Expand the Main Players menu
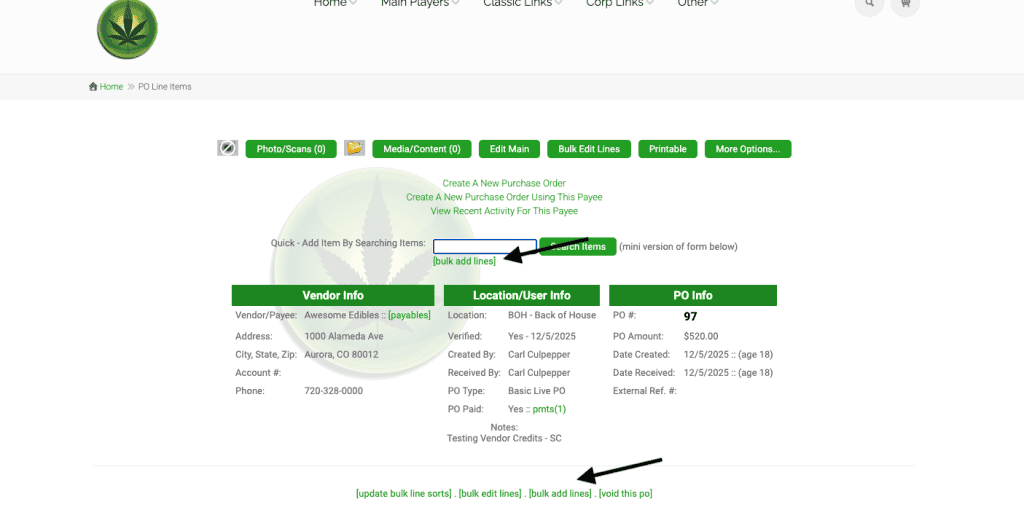Image resolution: width=1024 pixels, height=507 pixels. pyautogui.click(x=420, y=4)
